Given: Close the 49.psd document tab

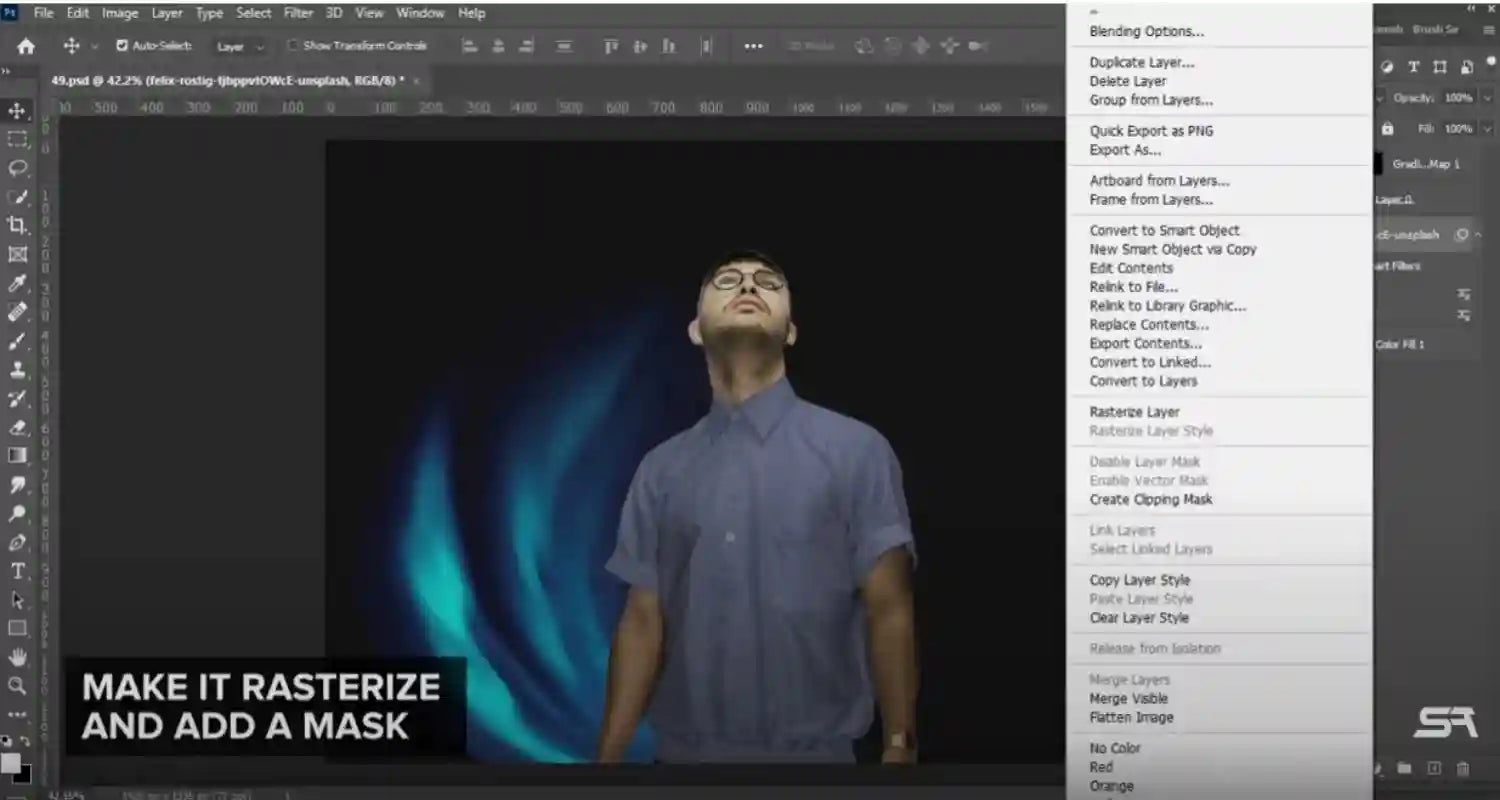Looking at the screenshot, I should click(416, 80).
